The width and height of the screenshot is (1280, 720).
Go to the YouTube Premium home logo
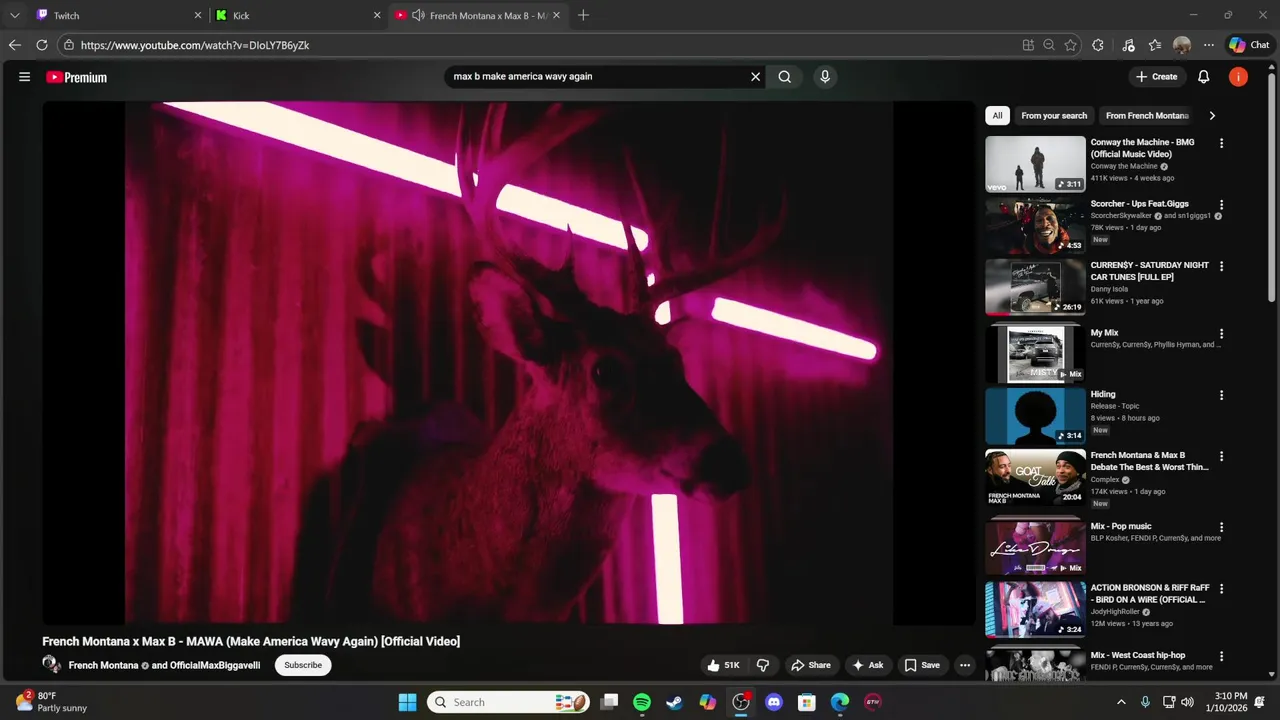(x=76, y=77)
